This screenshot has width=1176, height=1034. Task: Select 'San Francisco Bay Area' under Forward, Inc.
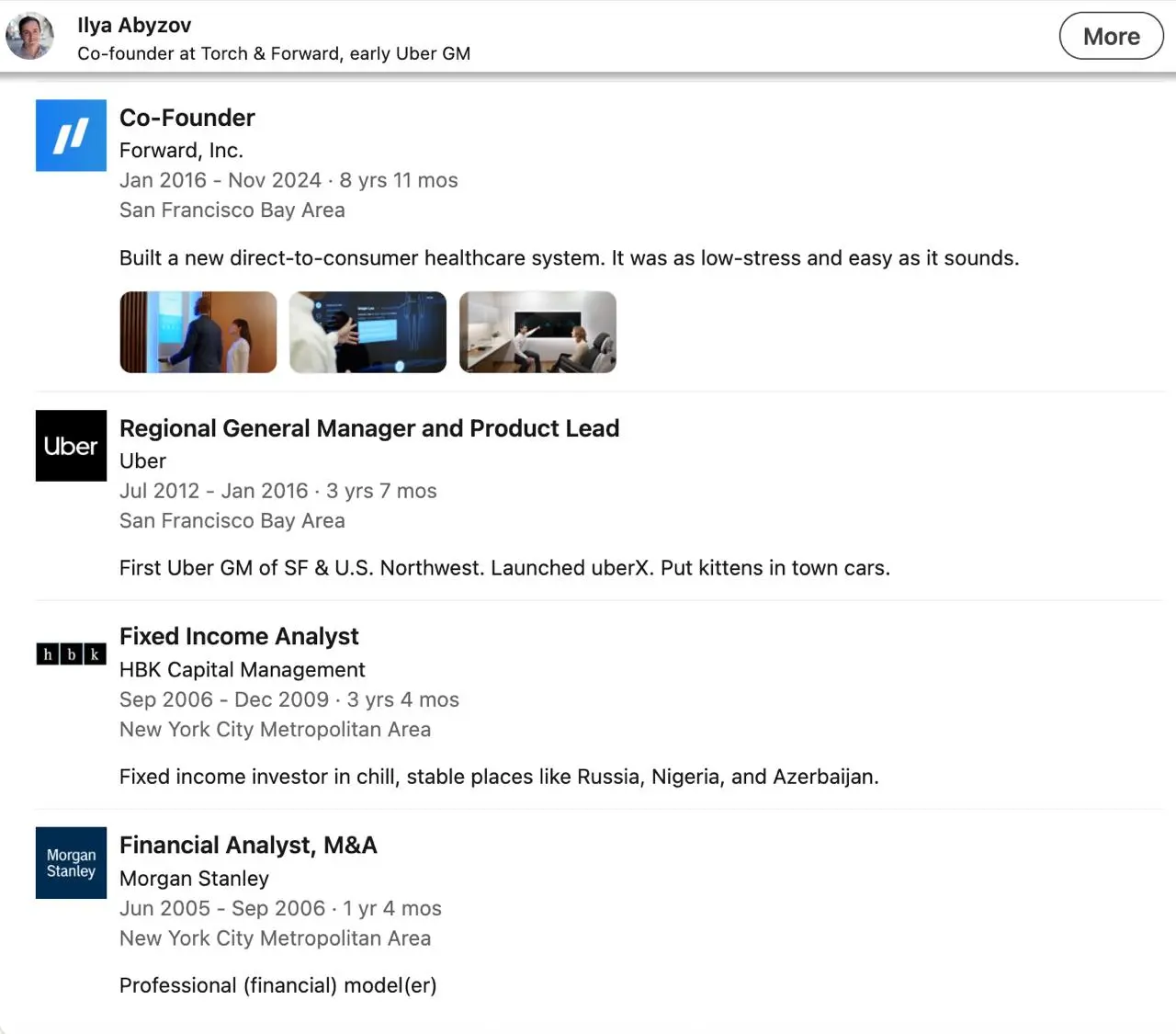232,210
